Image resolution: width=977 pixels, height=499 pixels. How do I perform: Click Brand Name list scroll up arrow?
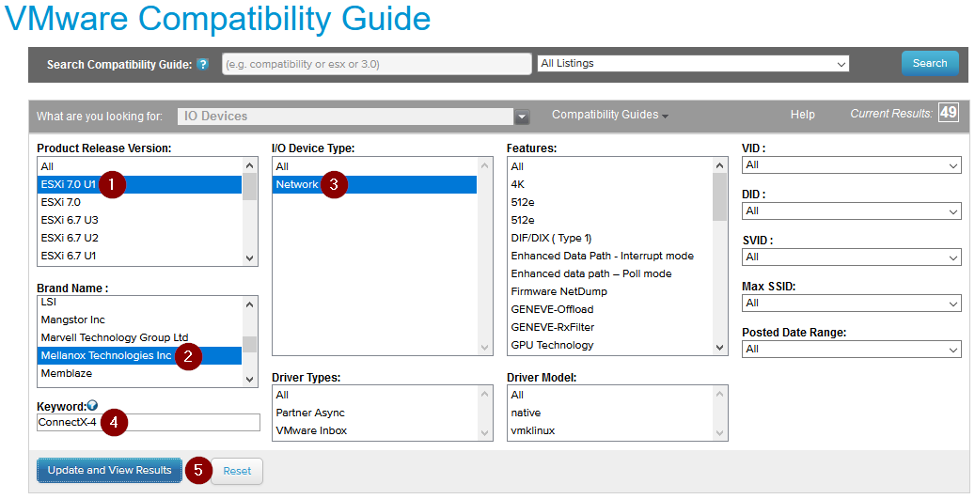click(x=250, y=305)
